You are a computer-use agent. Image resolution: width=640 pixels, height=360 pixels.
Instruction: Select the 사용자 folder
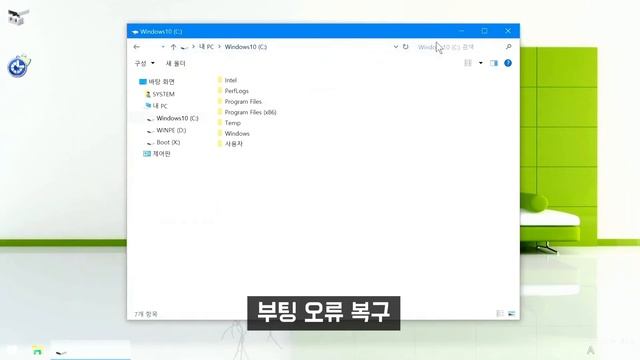(x=230, y=144)
